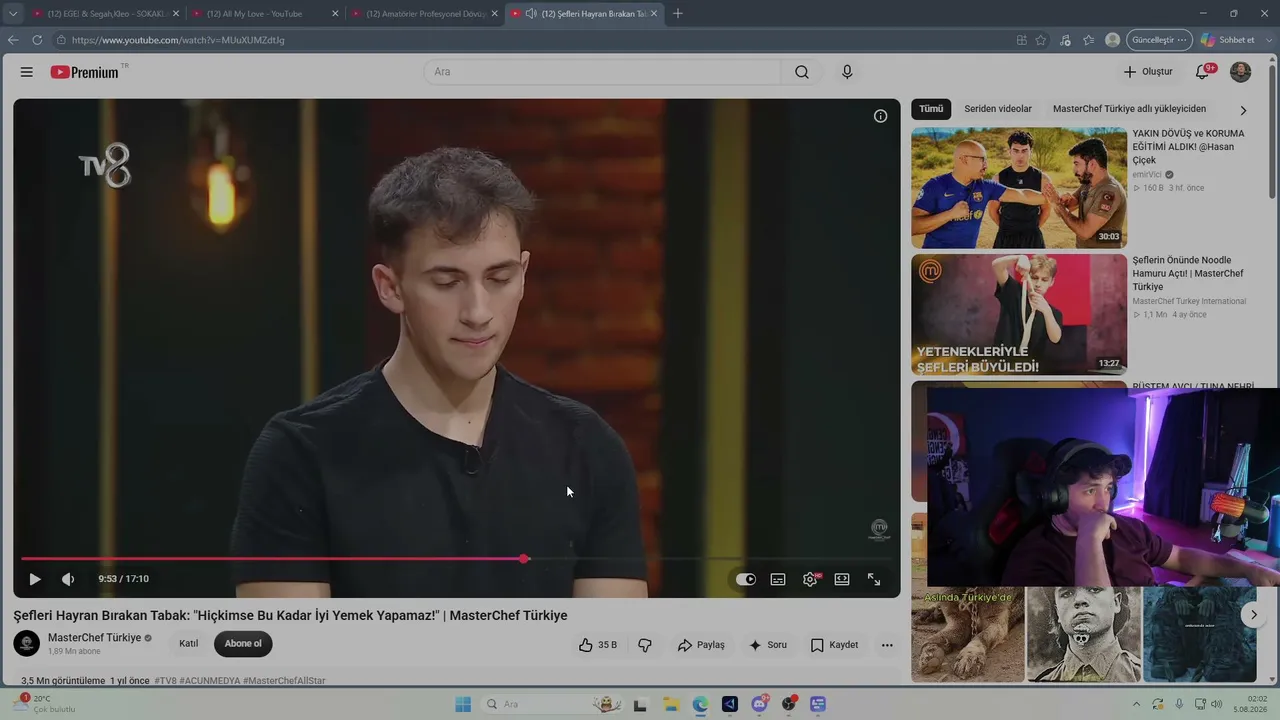Show more filter chips with right arrow
This screenshot has width=1280, height=720.
1243,110
